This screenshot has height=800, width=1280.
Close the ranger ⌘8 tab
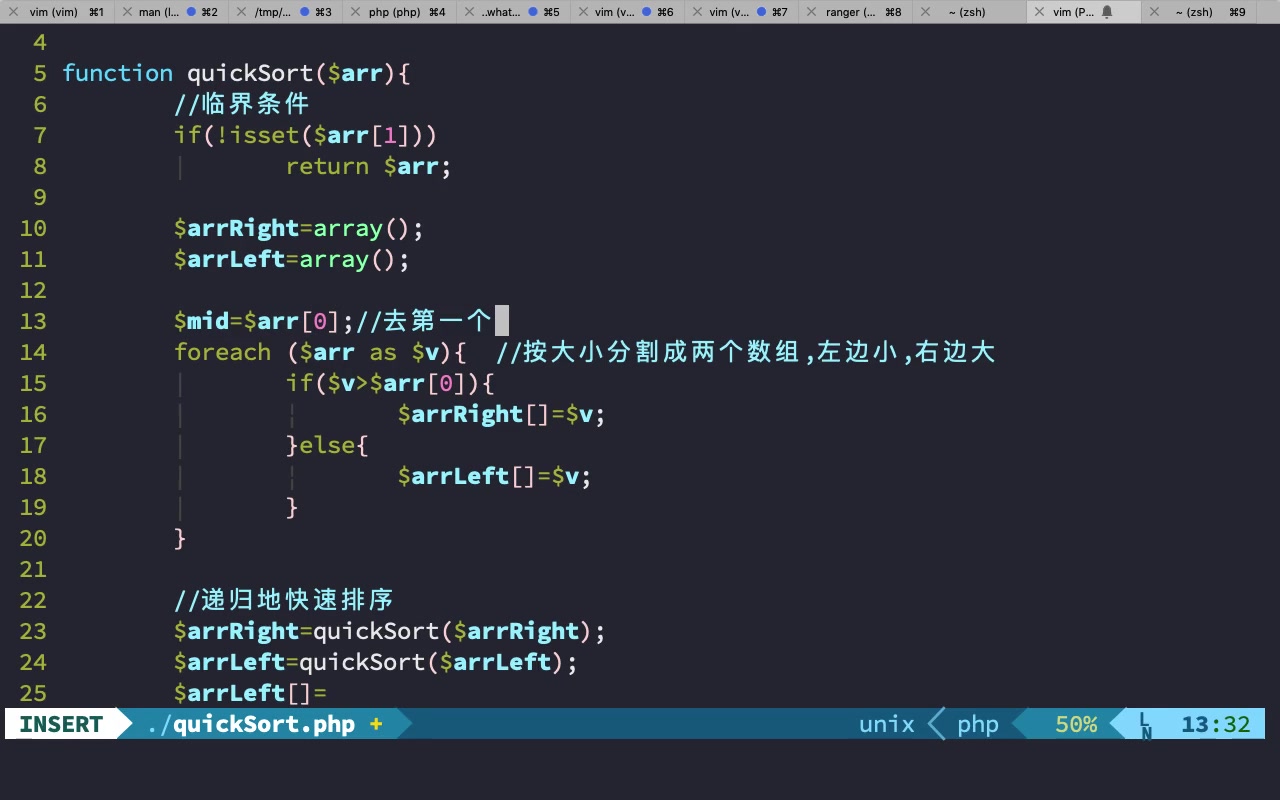pyautogui.click(x=810, y=12)
